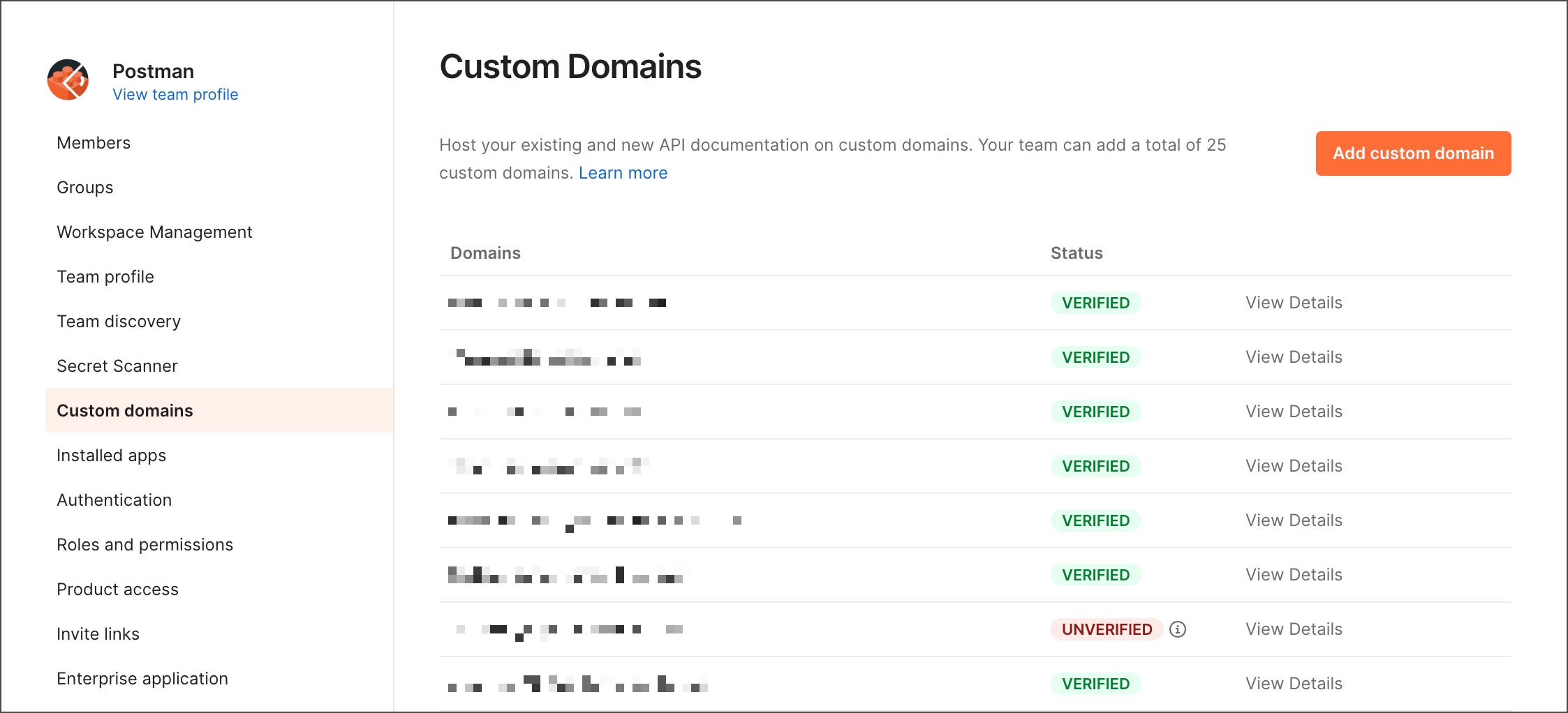Open Roles and permissions
This screenshot has width=1568, height=713.
click(145, 545)
